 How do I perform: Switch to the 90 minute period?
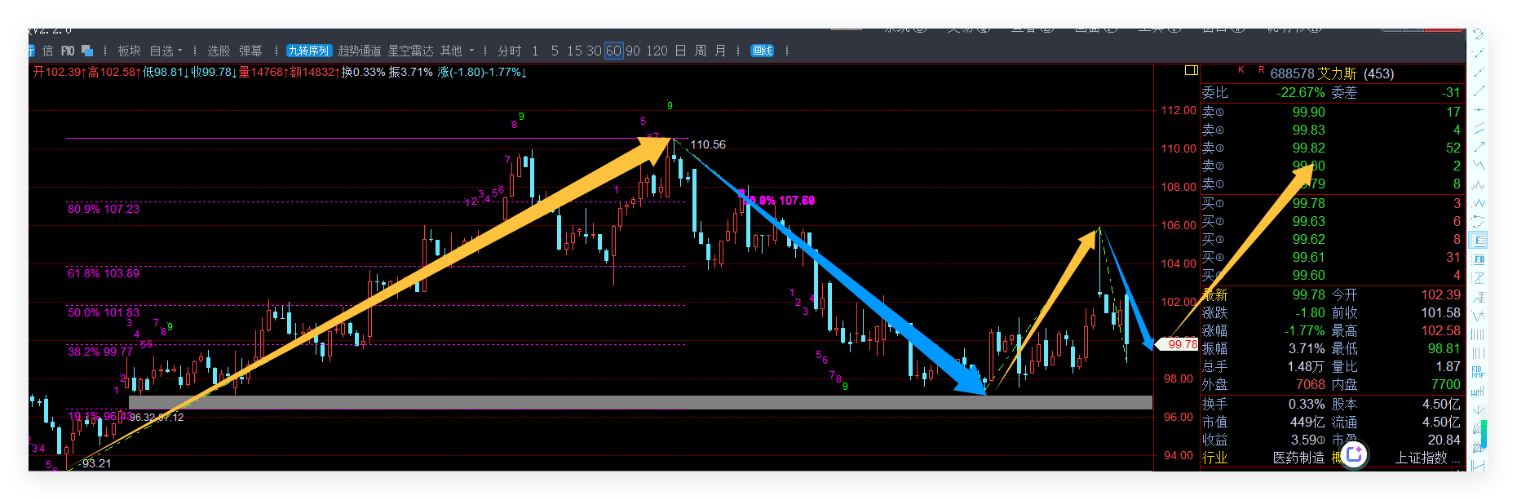pyautogui.click(x=633, y=51)
